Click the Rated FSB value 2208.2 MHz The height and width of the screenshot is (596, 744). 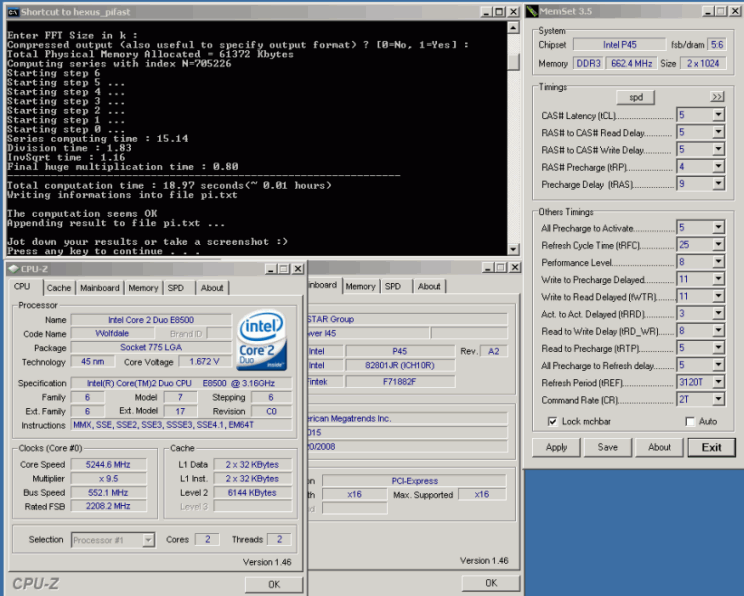tap(108, 506)
